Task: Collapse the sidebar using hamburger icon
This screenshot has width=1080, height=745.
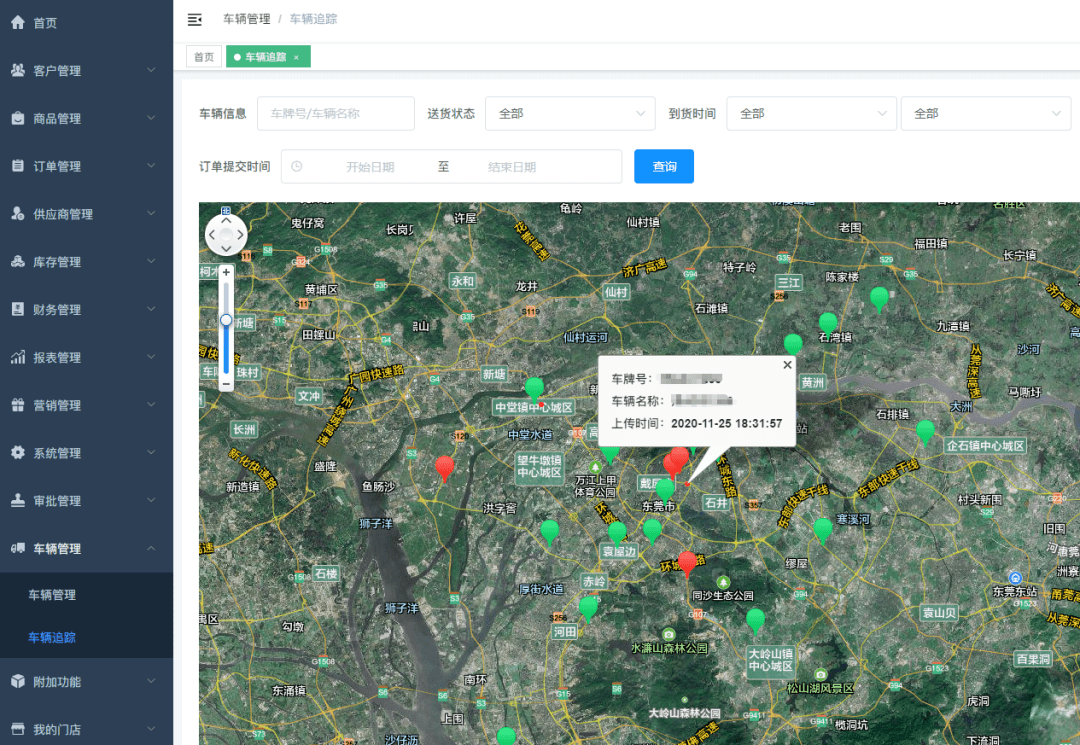Action: tap(195, 19)
